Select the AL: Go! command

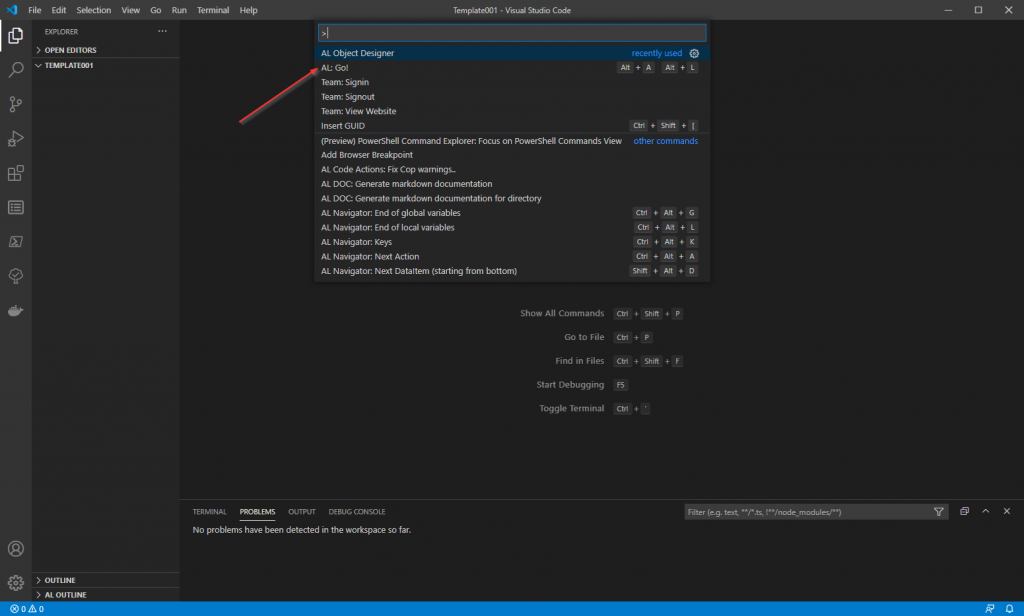click(x=512, y=68)
